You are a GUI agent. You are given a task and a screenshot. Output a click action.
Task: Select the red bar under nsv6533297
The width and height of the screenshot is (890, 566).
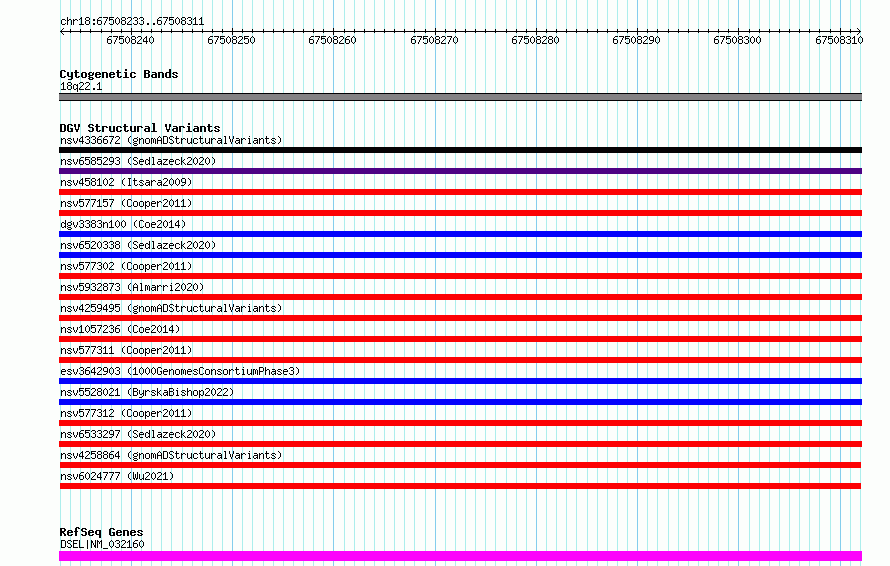[460, 444]
